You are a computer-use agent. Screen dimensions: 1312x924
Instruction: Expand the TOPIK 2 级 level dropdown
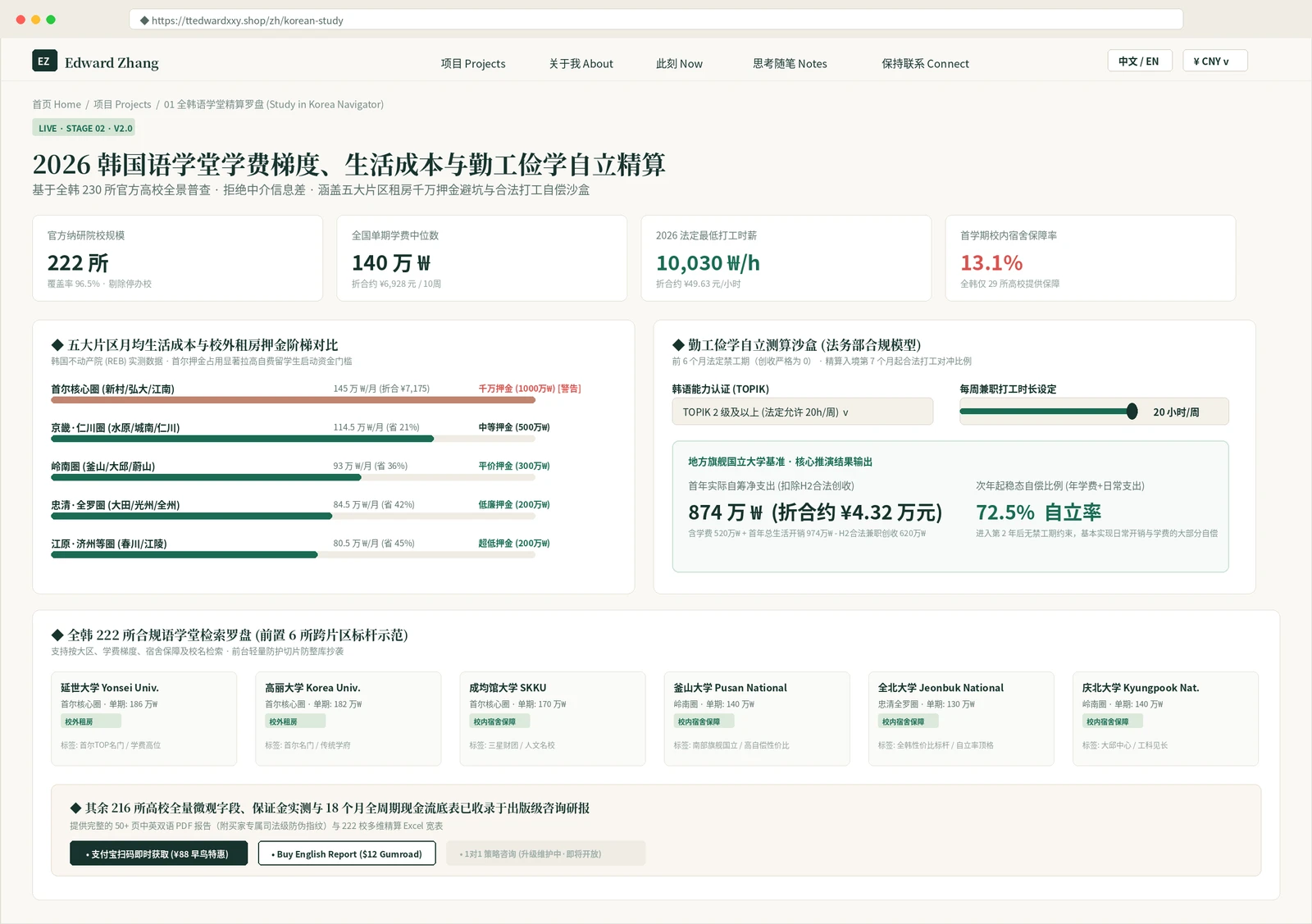[x=802, y=412]
